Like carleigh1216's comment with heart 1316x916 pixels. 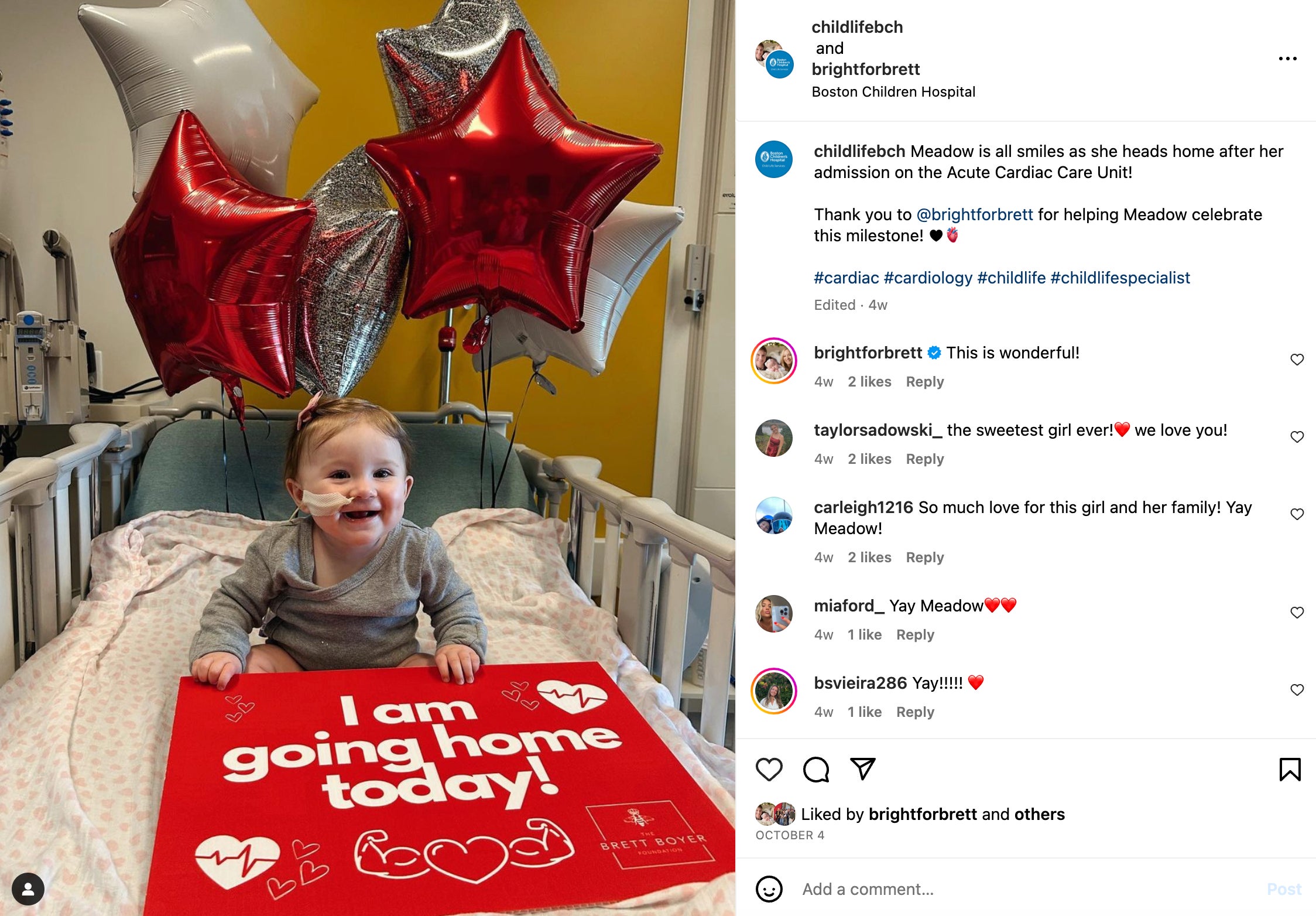pos(1297,514)
